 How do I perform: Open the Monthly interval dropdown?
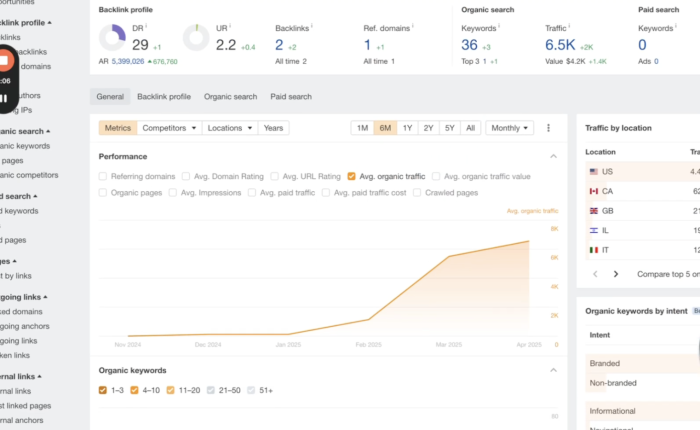point(510,128)
